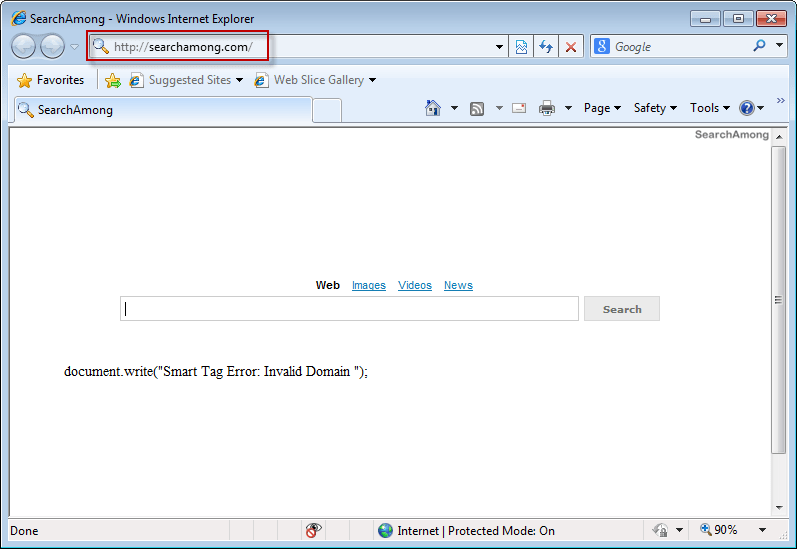Click the Internet Explorer title bar icon
Viewport: 797px width, 549px height.
point(19,18)
